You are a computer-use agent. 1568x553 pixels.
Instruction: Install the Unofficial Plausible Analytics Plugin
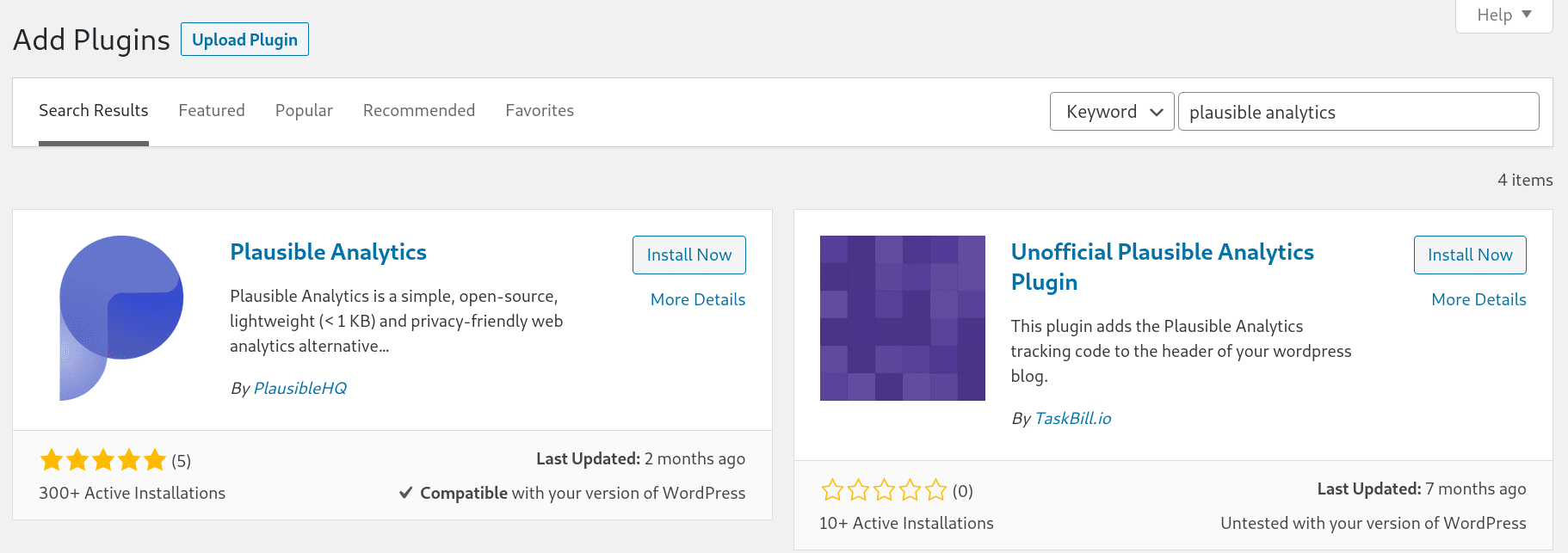[1470, 255]
